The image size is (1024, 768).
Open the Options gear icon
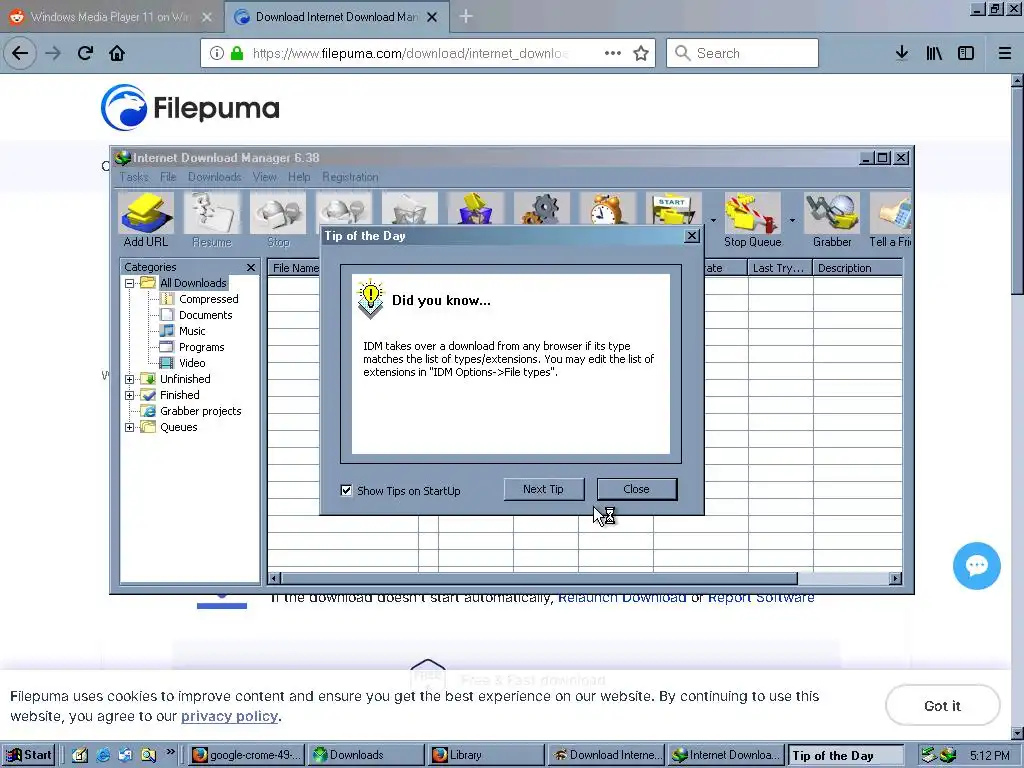pos(541,209)
